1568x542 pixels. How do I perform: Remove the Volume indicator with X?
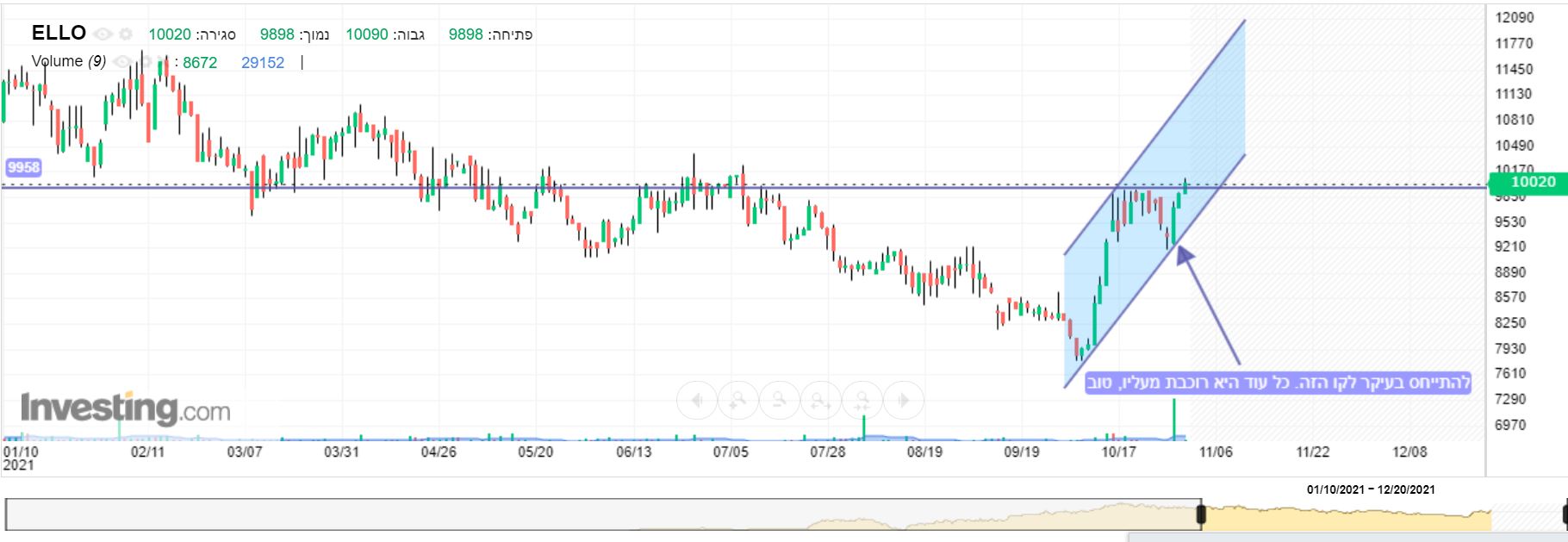tap(164, 61)
